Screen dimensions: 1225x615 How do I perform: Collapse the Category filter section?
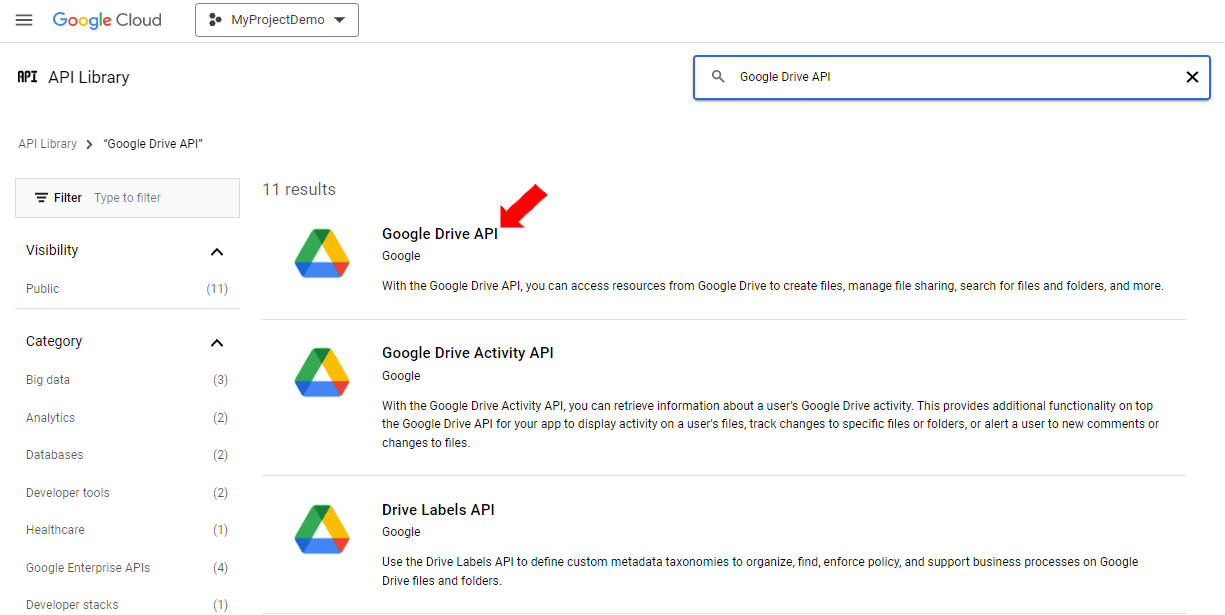coord(217,342)
